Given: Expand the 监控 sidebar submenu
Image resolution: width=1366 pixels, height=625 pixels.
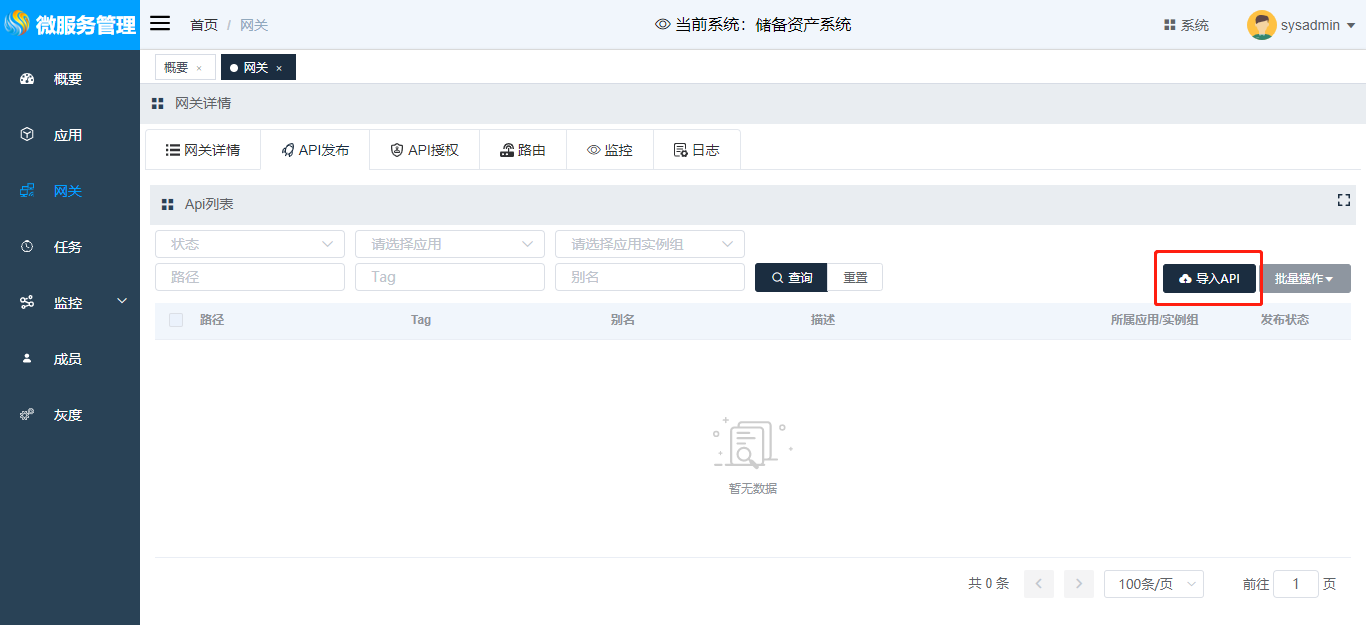Looking at the screenshot, I should (x=70, y=303).
